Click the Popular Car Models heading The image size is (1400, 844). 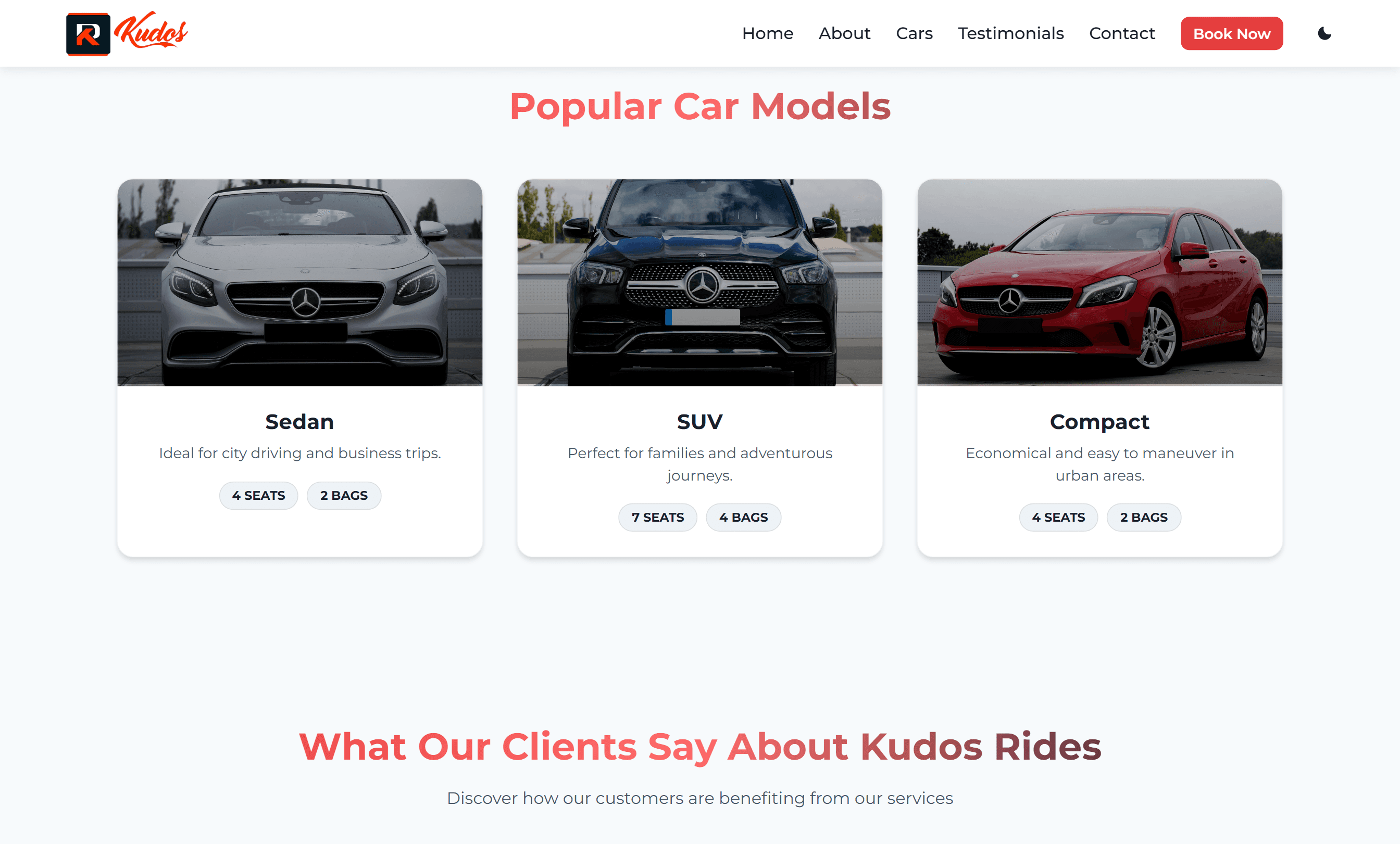699,106
